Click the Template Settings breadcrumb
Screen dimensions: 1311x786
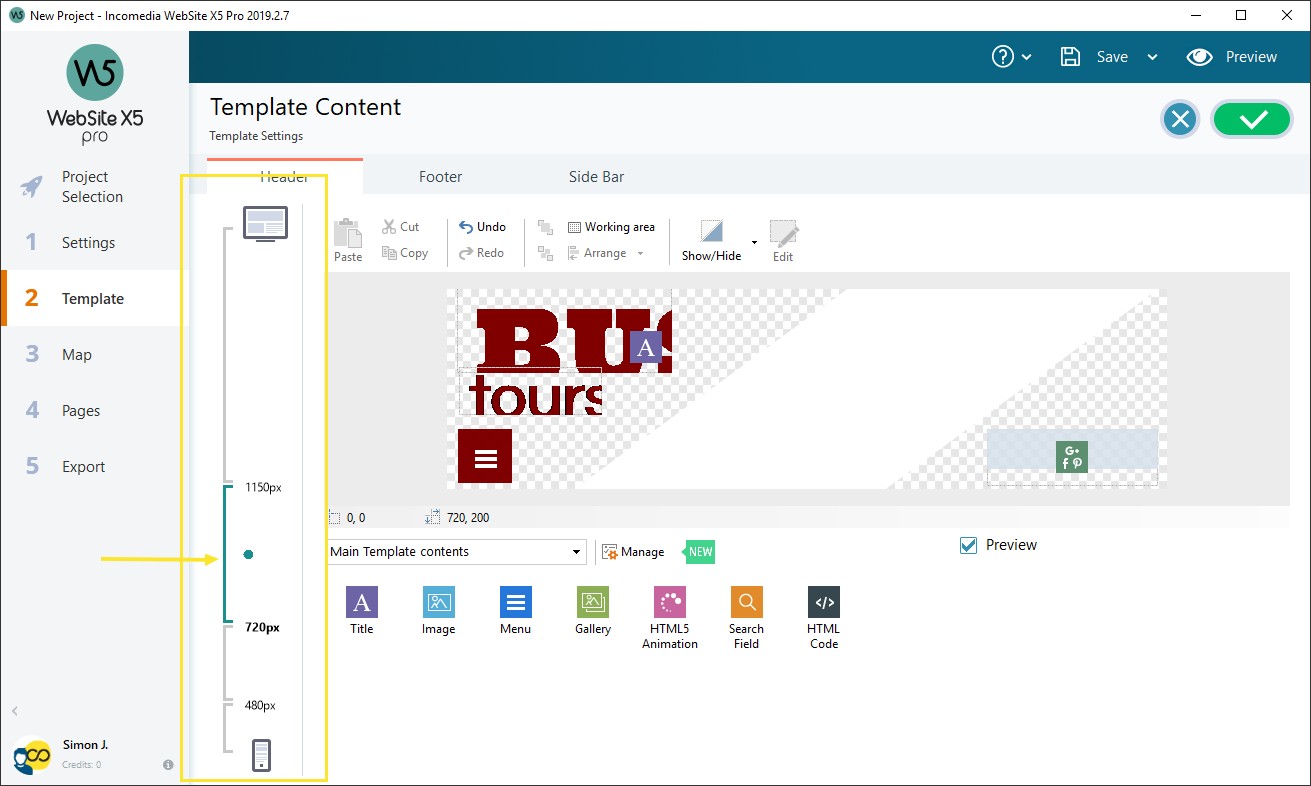[x=256, y=136]
